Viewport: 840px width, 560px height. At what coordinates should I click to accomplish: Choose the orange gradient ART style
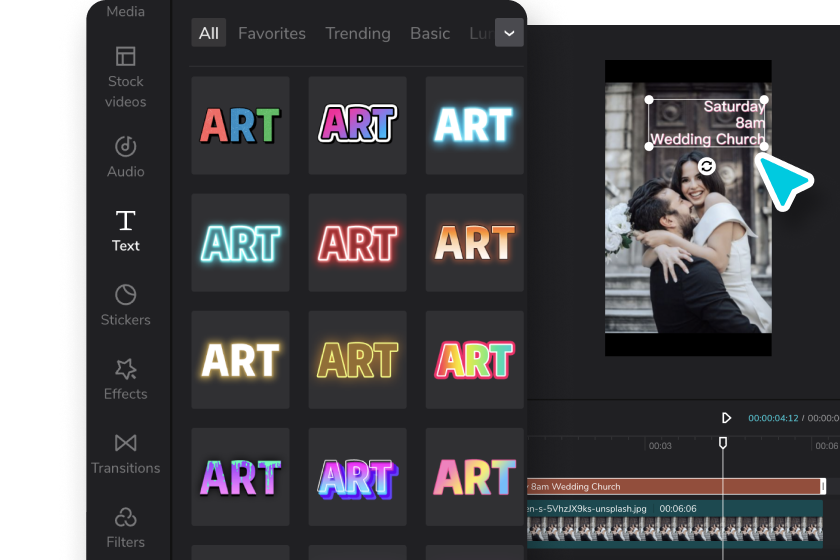(x=475, y=242)
